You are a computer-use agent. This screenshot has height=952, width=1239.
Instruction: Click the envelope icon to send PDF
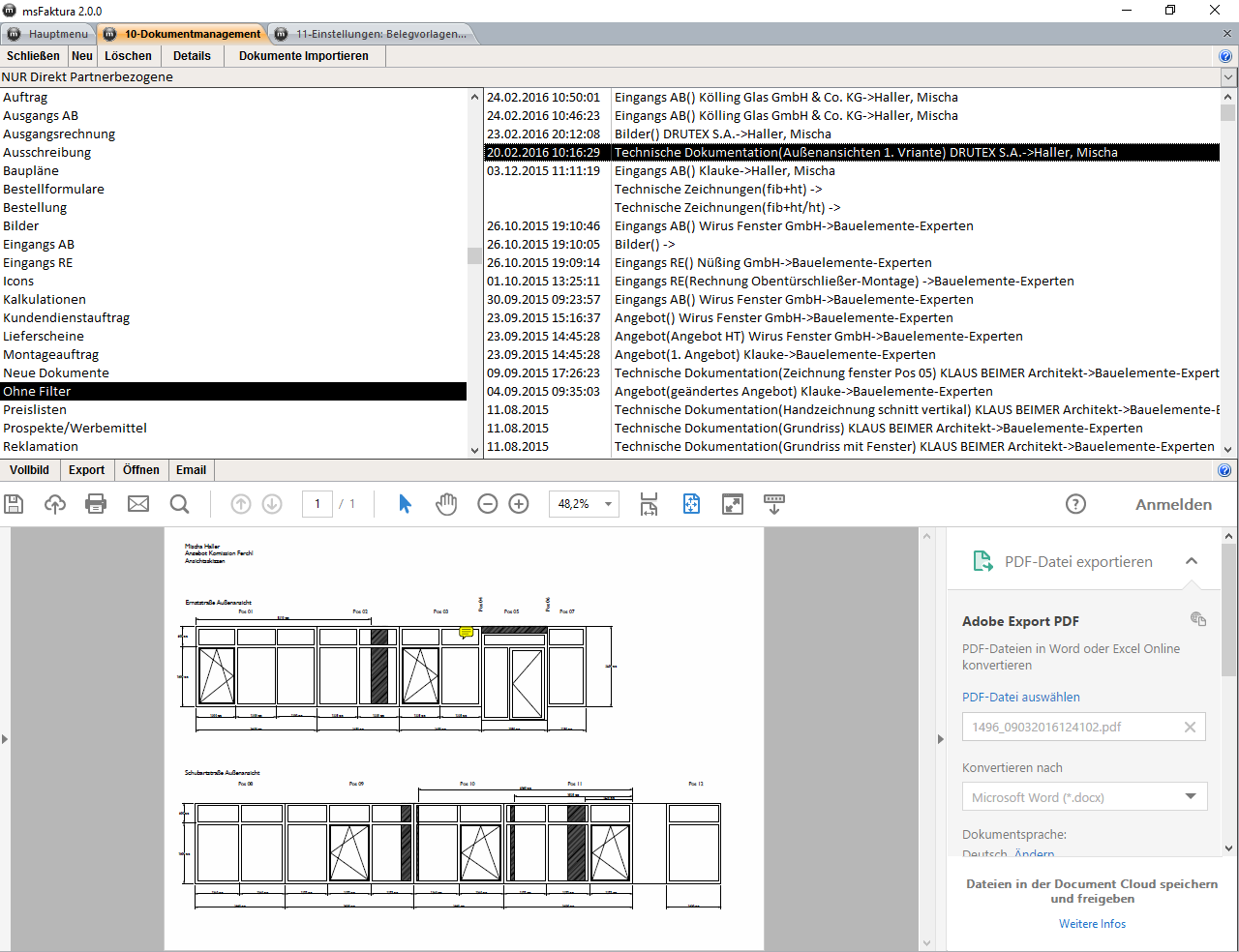138,504
